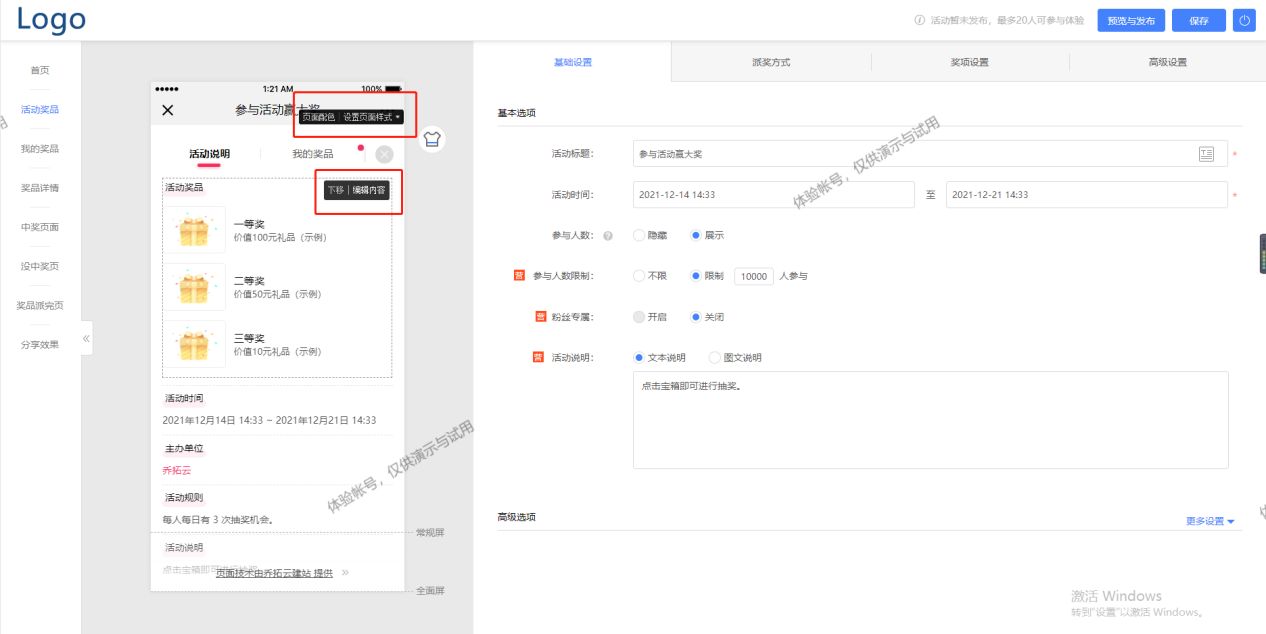Switch to the 派奖方式 tab
The image size is (1266, 634).
770,61
